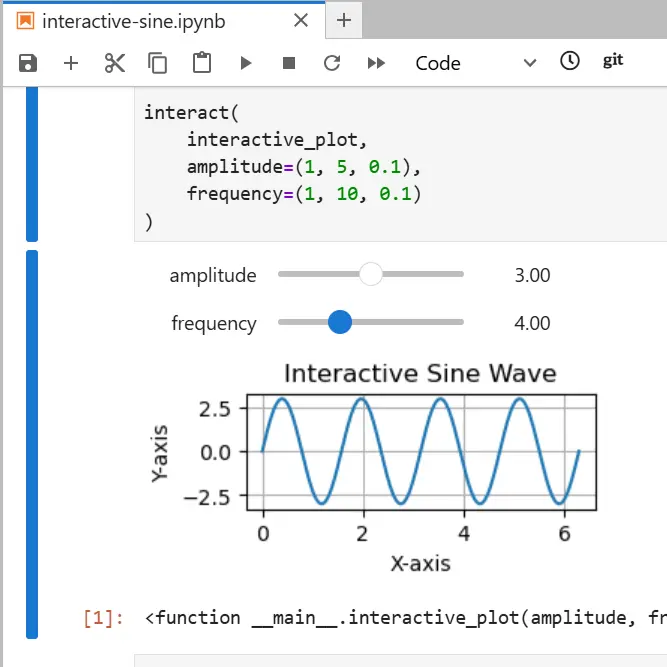Image resolution: width=667 pixels, height=667 pixels.
Task: Insert a new cell with plus icon
Action: coord(71,63)
